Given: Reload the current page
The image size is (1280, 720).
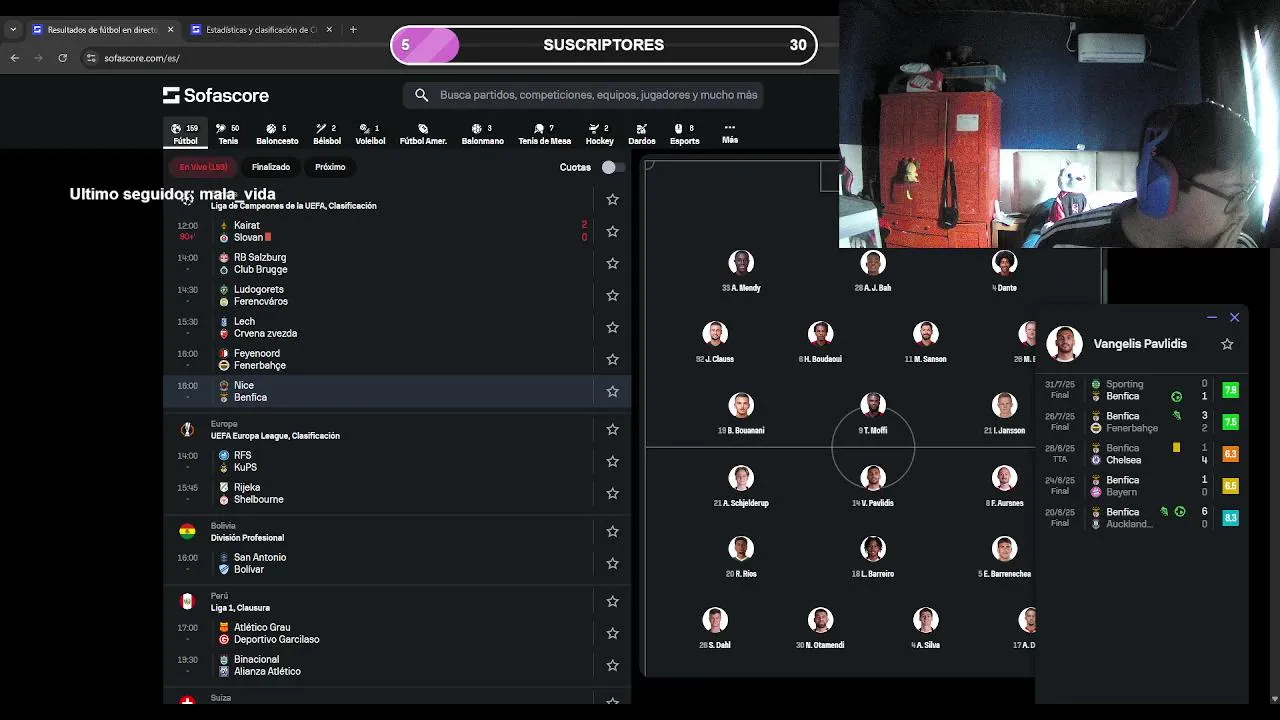Looking at the screenshot, I should click(62, 58).
